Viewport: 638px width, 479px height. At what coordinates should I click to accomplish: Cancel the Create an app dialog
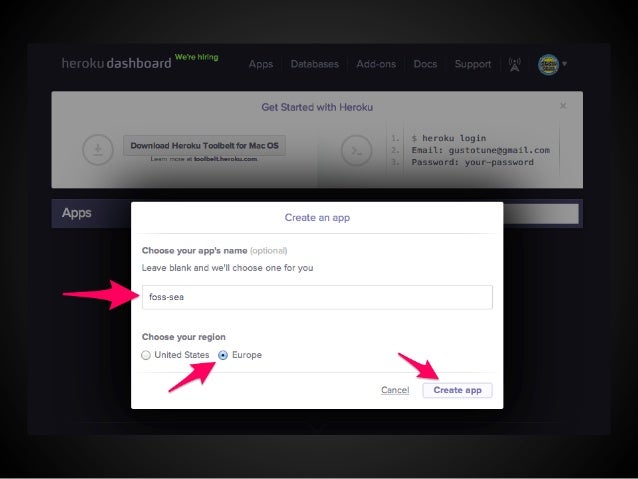tap(395, 390)
